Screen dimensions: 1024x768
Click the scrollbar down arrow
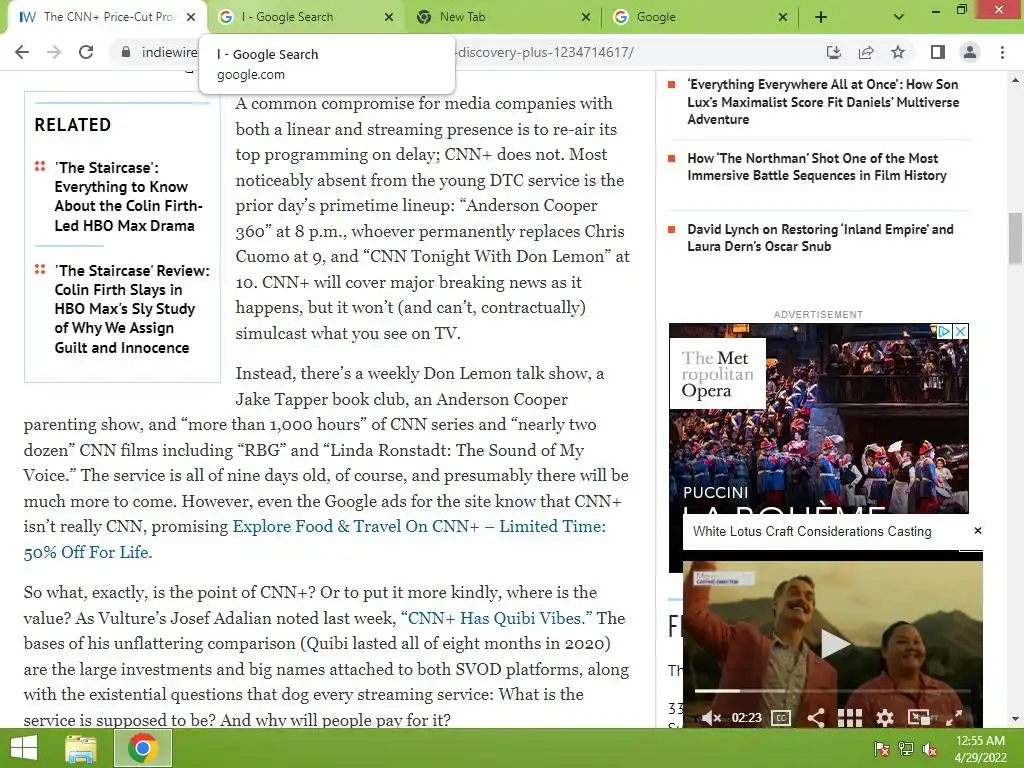pos(1015,719)
